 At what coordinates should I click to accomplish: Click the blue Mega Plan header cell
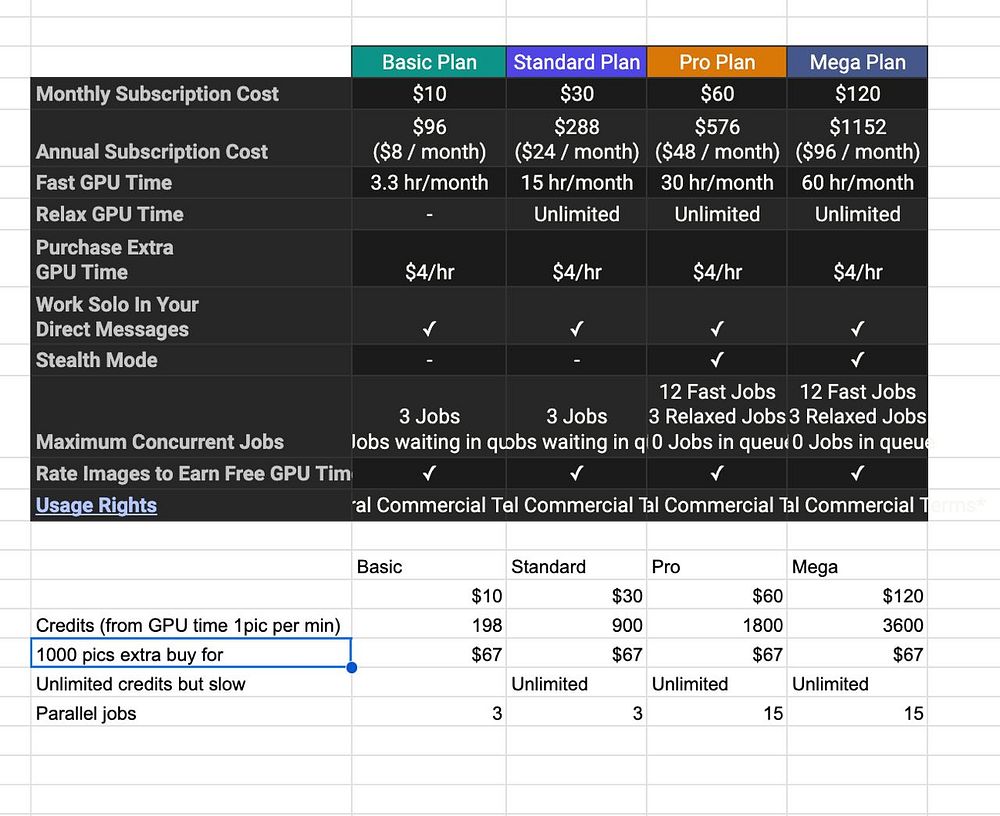coord(857,62)
